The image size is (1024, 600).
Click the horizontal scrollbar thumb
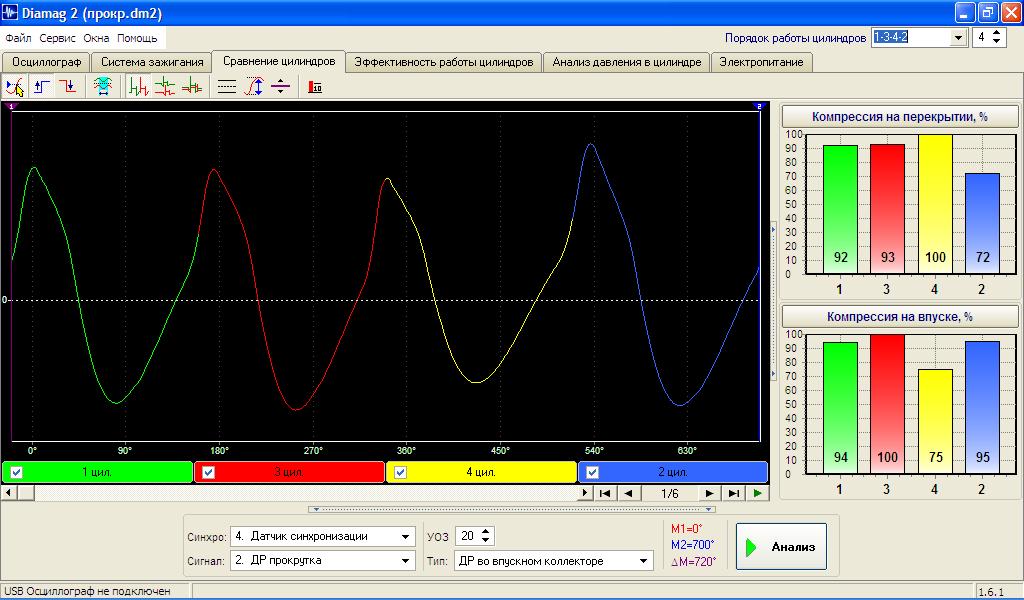pyautogui.click(x=26, y=493)
